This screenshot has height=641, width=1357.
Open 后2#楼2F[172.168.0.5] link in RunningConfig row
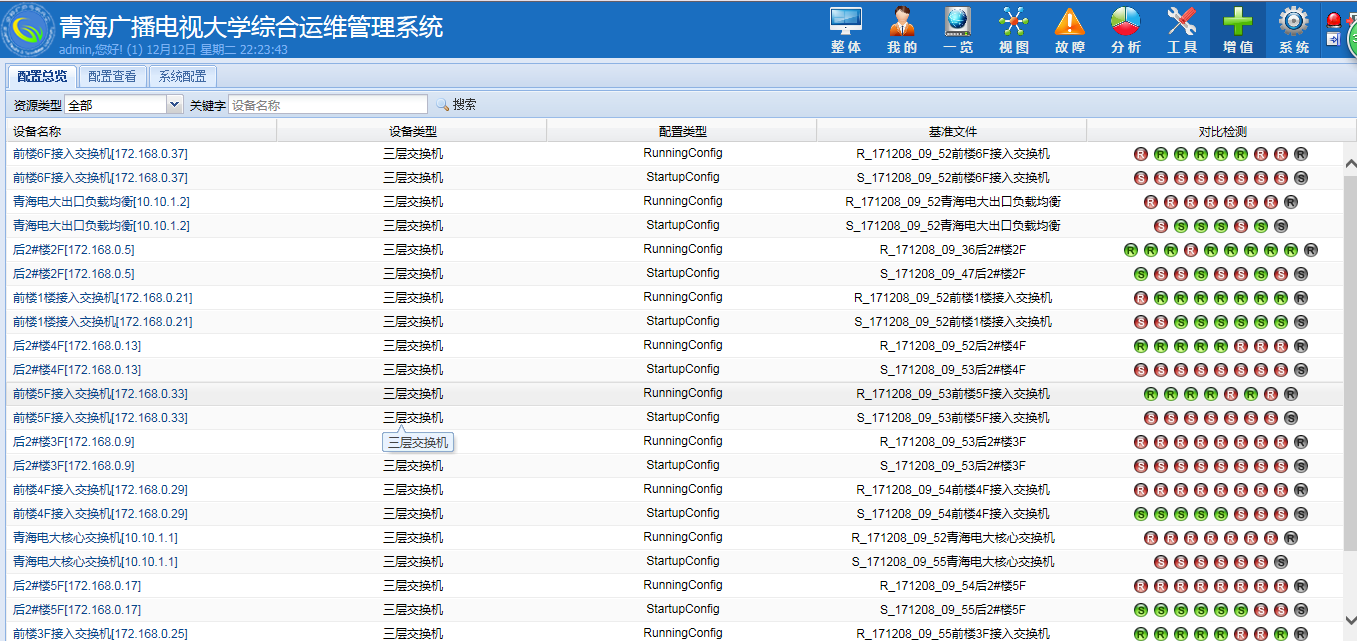[73, 250]
